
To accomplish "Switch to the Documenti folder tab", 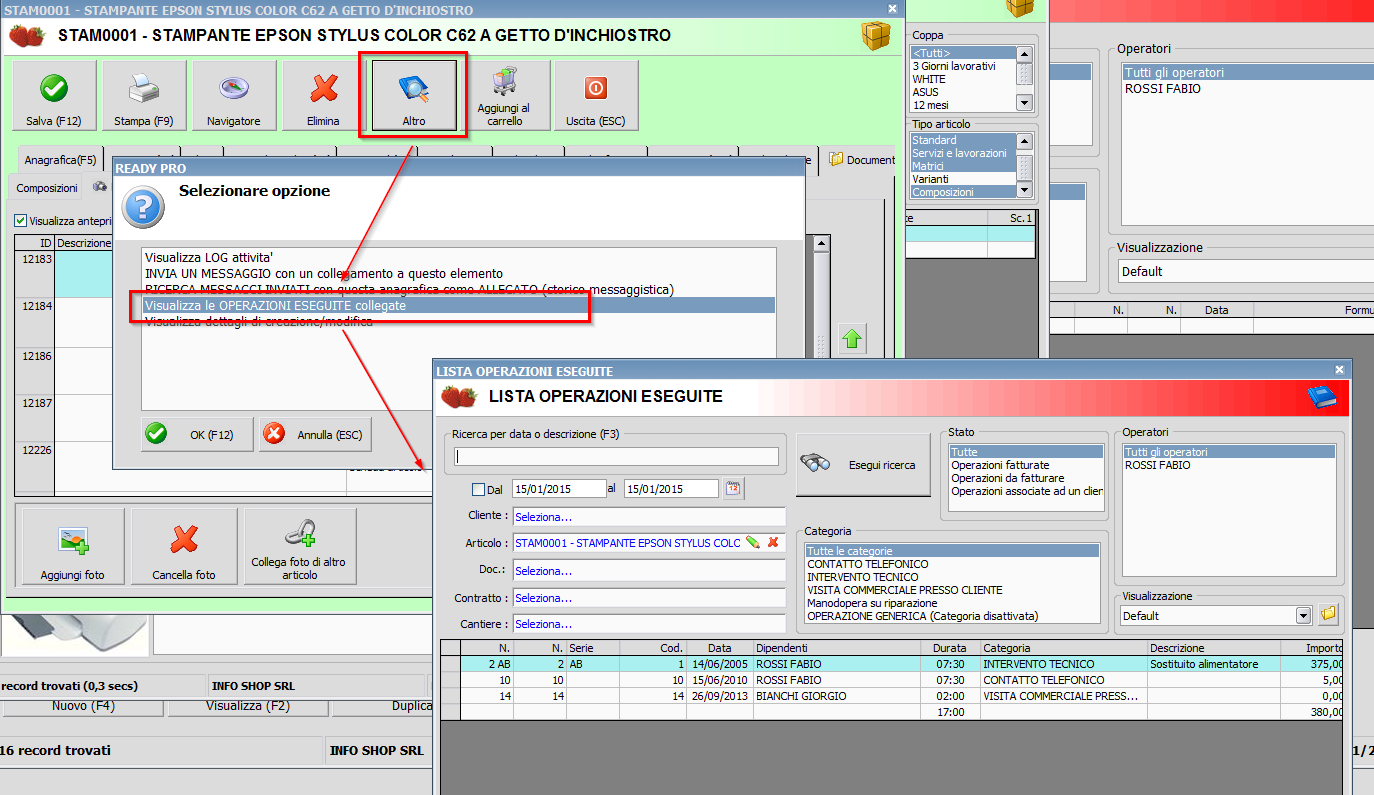I will pos(861,160).
